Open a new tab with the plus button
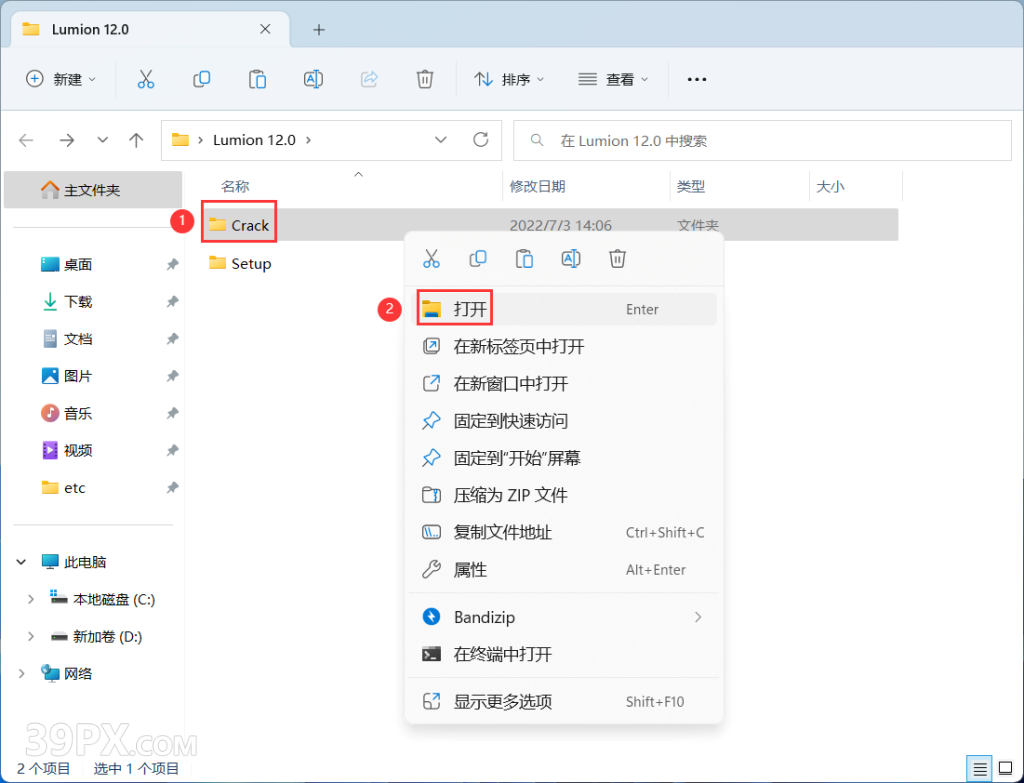The width and height of the screenshot is (1024, 783). coord(318,30)
